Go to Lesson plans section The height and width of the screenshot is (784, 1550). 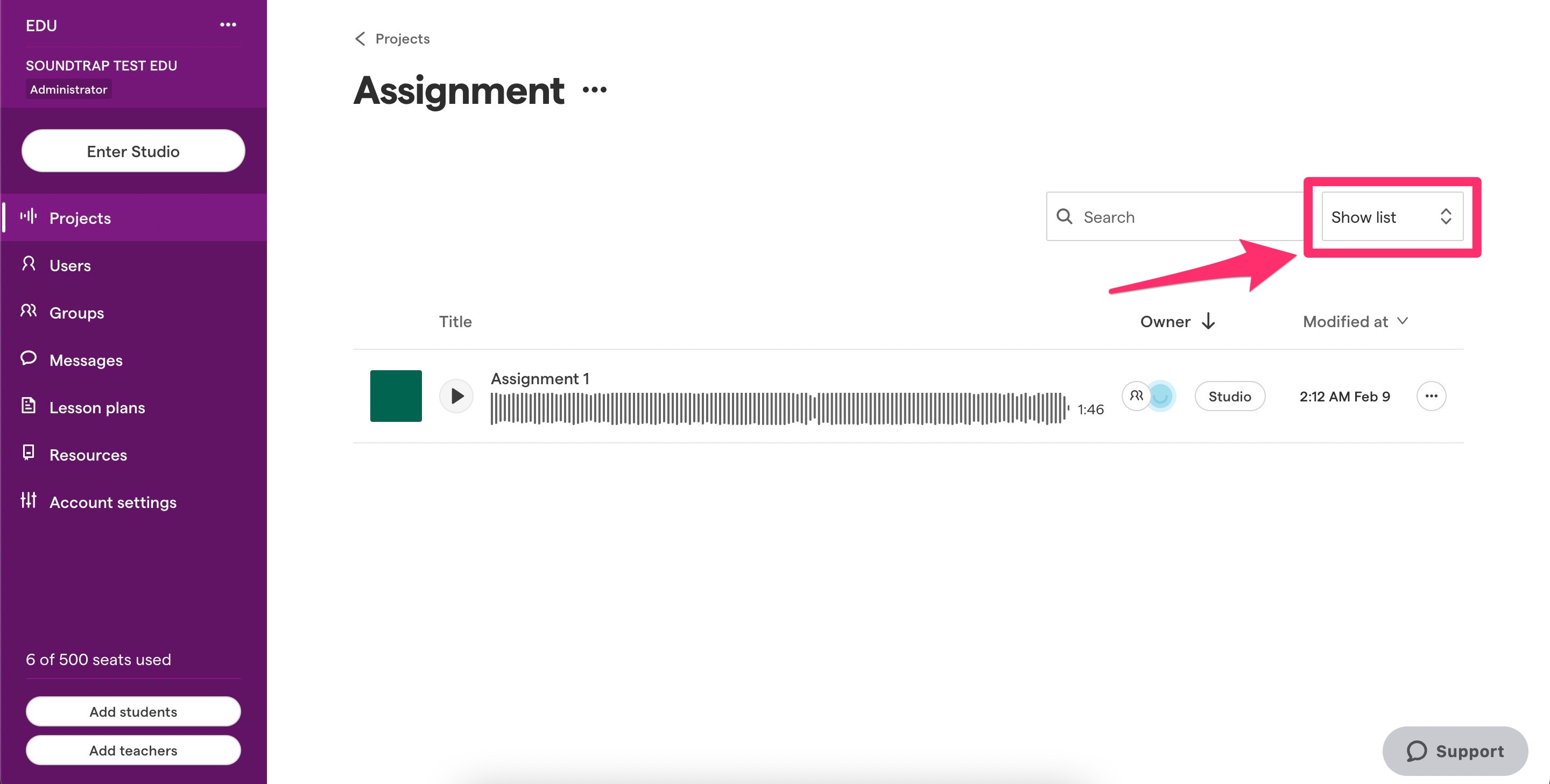97,407
